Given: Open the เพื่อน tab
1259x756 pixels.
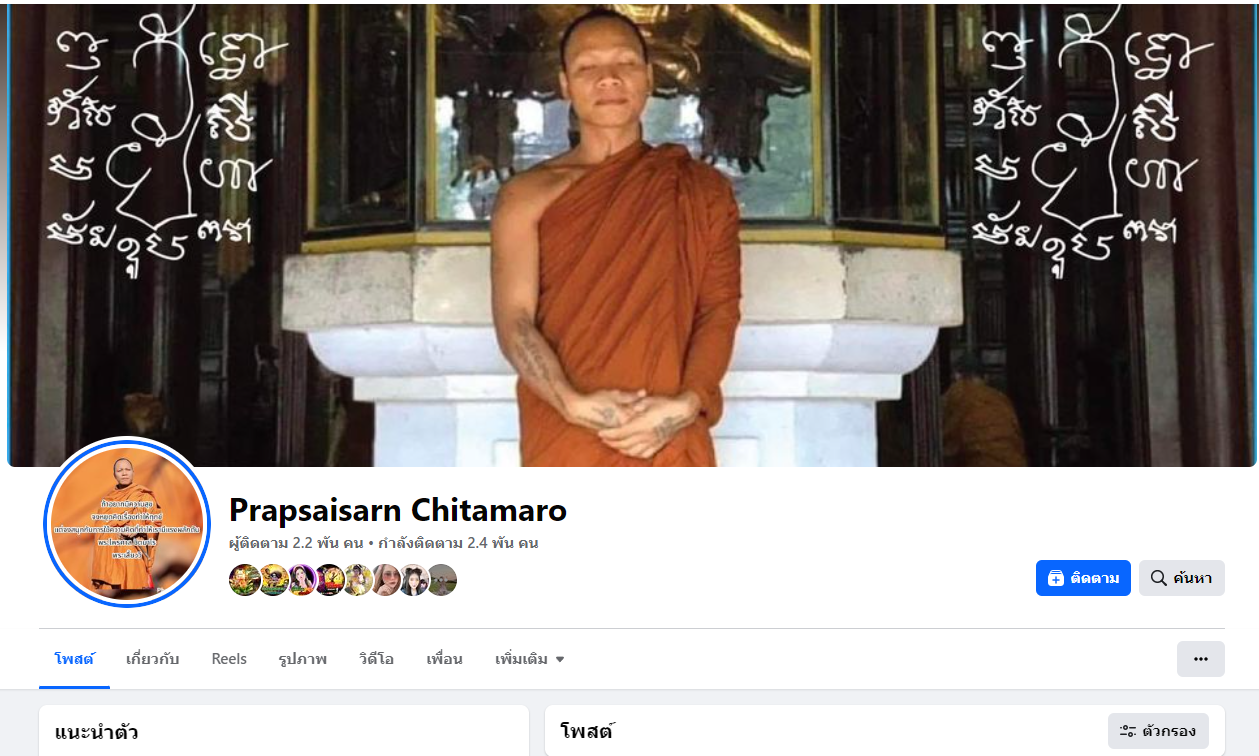Looking at the screenshot, I should (444, 659).
